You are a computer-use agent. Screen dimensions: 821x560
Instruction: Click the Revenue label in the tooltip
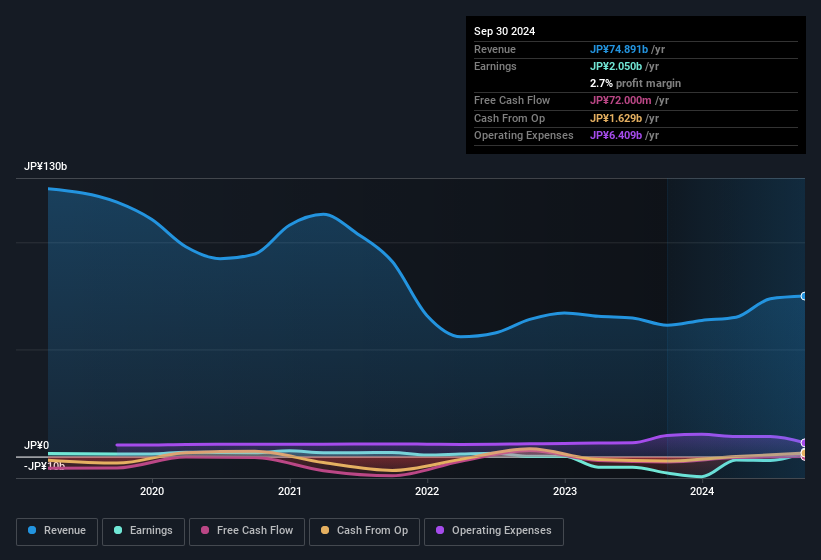[495, 49]
